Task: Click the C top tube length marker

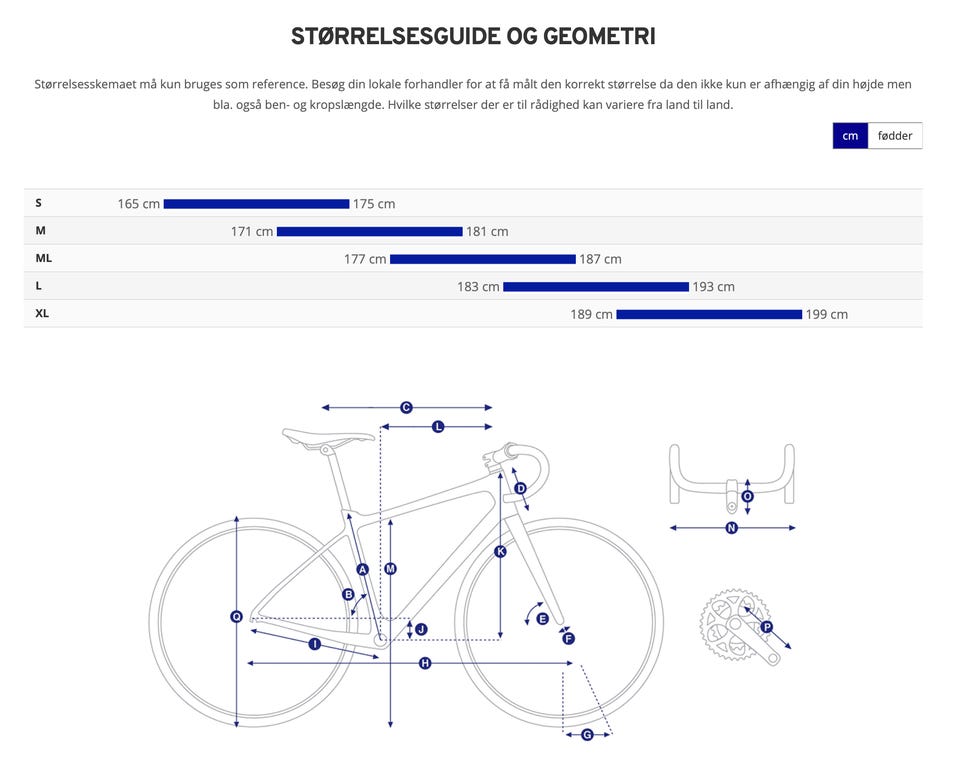Action: tap(406, 408)
